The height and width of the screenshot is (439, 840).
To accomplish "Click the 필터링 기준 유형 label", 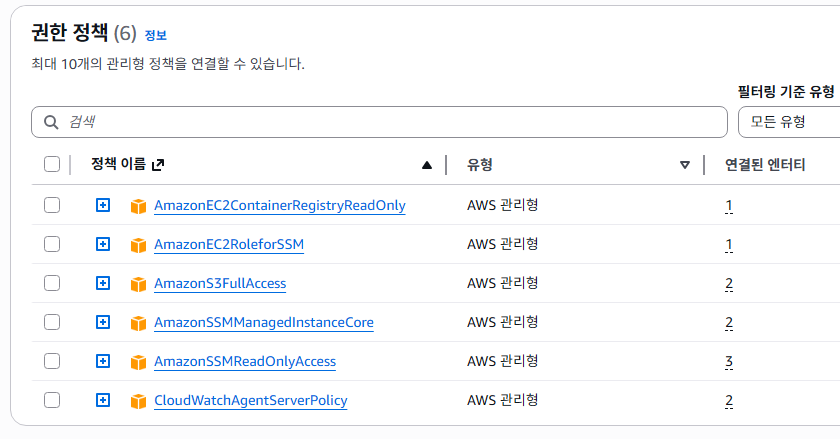I will tap(786, 92).
